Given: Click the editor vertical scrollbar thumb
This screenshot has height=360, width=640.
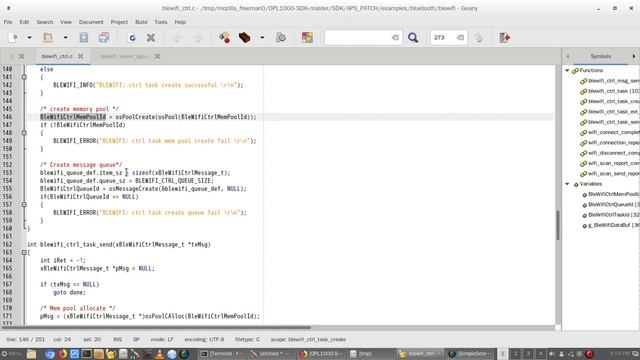Looking at the screenshot, I should tap(558, 225).
